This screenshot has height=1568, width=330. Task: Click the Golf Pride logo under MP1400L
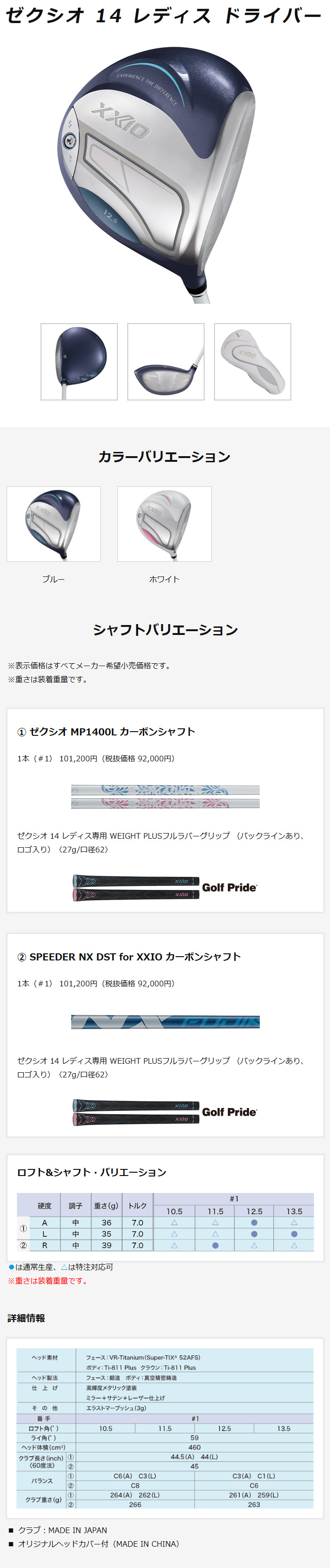(x=230, y=887)
